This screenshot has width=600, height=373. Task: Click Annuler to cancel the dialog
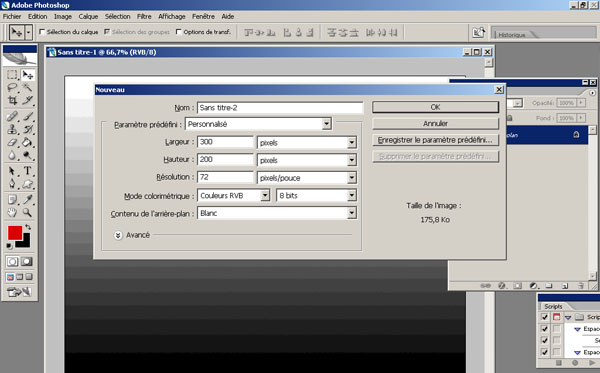click(435, 124)
